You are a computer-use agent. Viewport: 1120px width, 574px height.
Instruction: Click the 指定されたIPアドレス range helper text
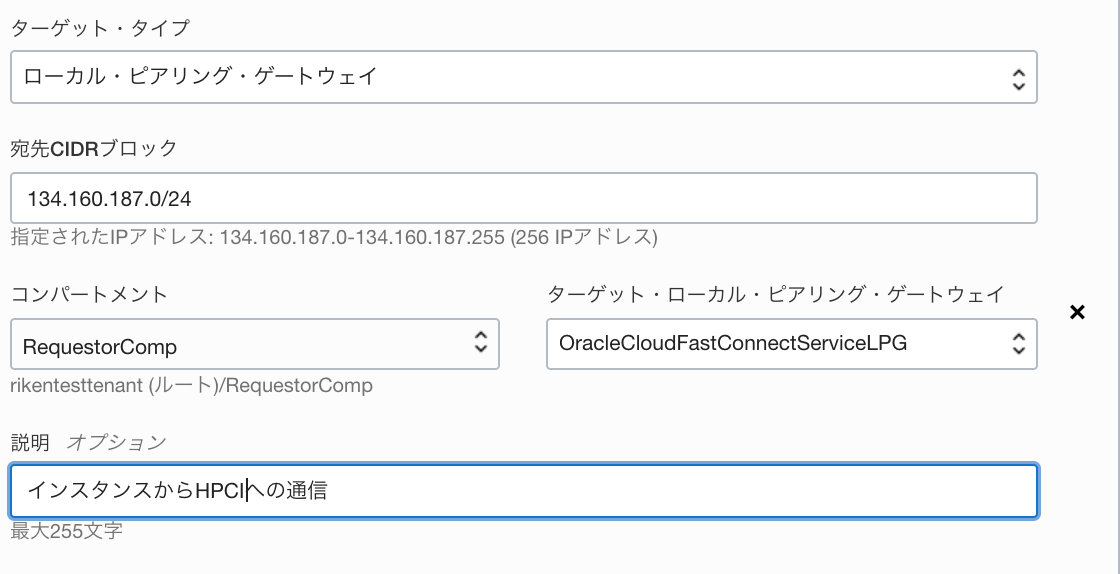point(334,237)
